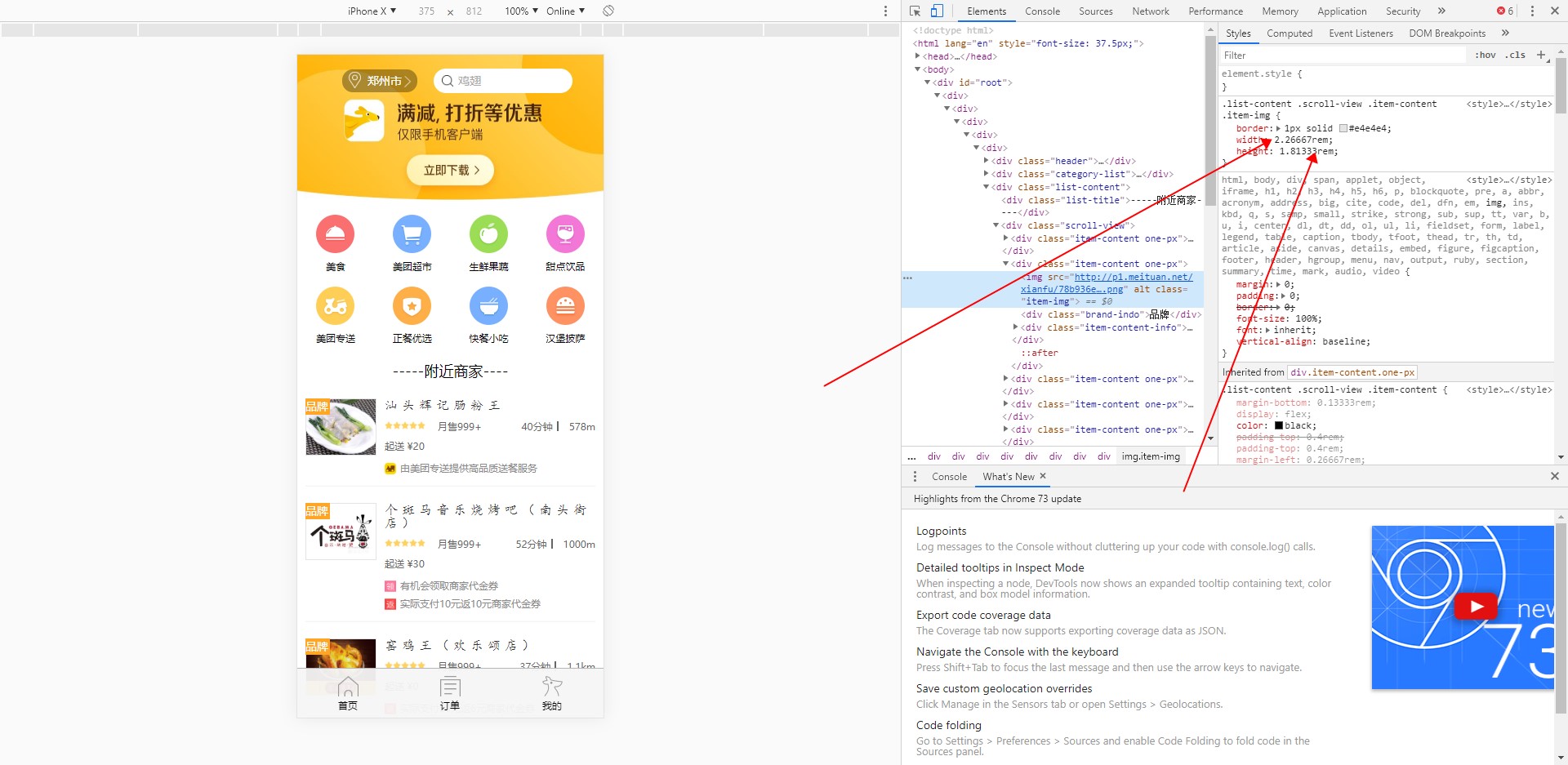
Task: Tap the 甜点饮品 category icon
Action: (565, 234)
